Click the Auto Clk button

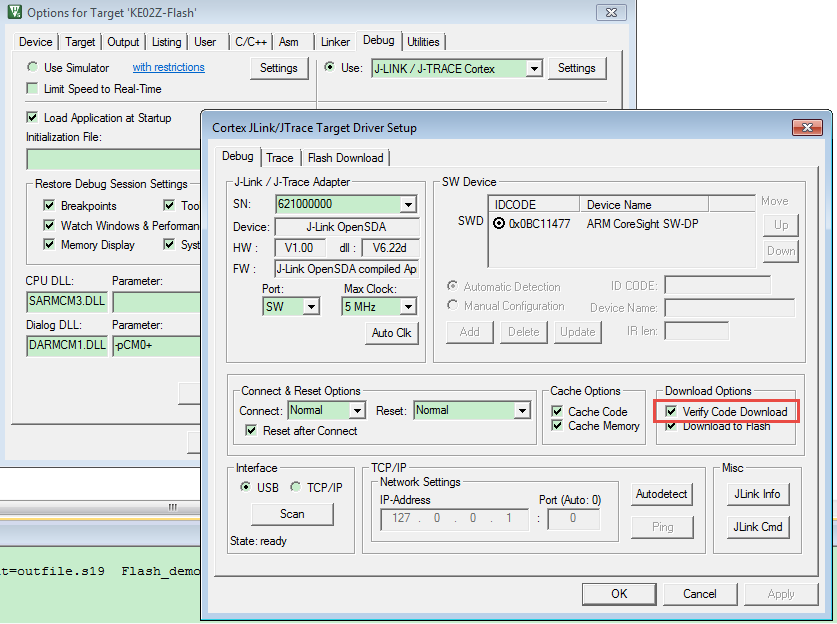pos(392,333)
